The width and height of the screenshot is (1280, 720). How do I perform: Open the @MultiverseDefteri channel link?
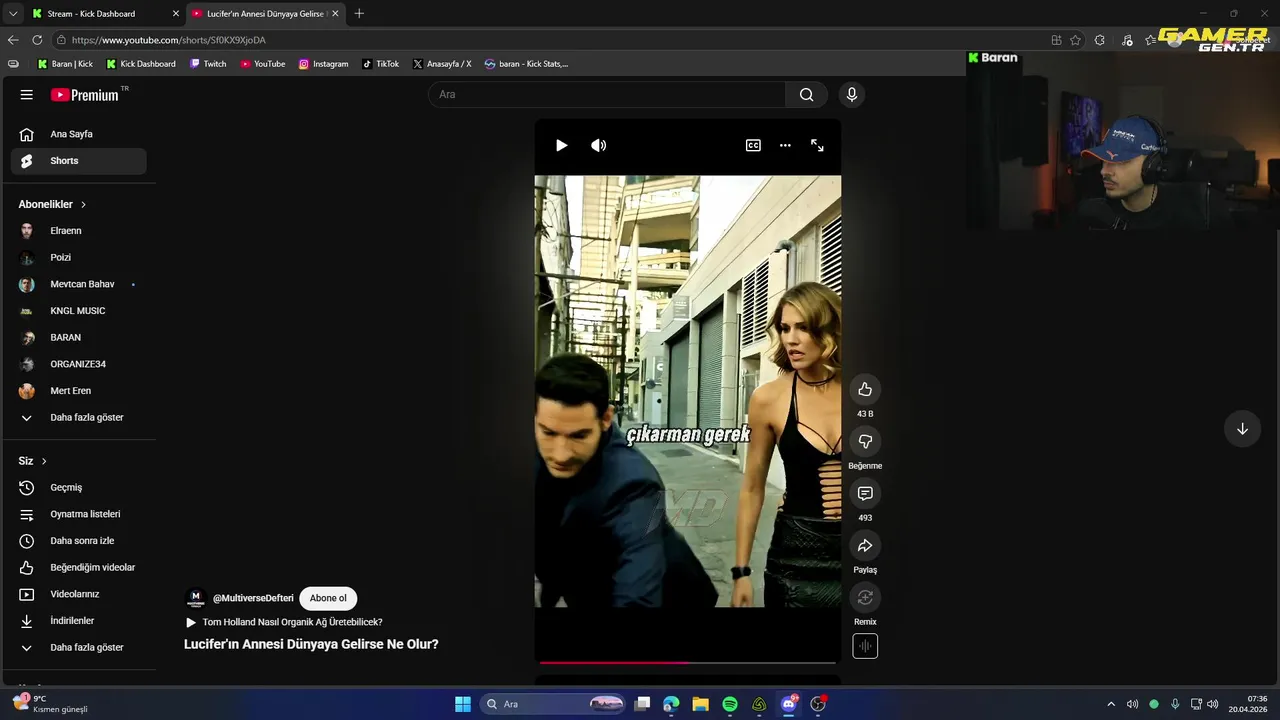(253, 598)
